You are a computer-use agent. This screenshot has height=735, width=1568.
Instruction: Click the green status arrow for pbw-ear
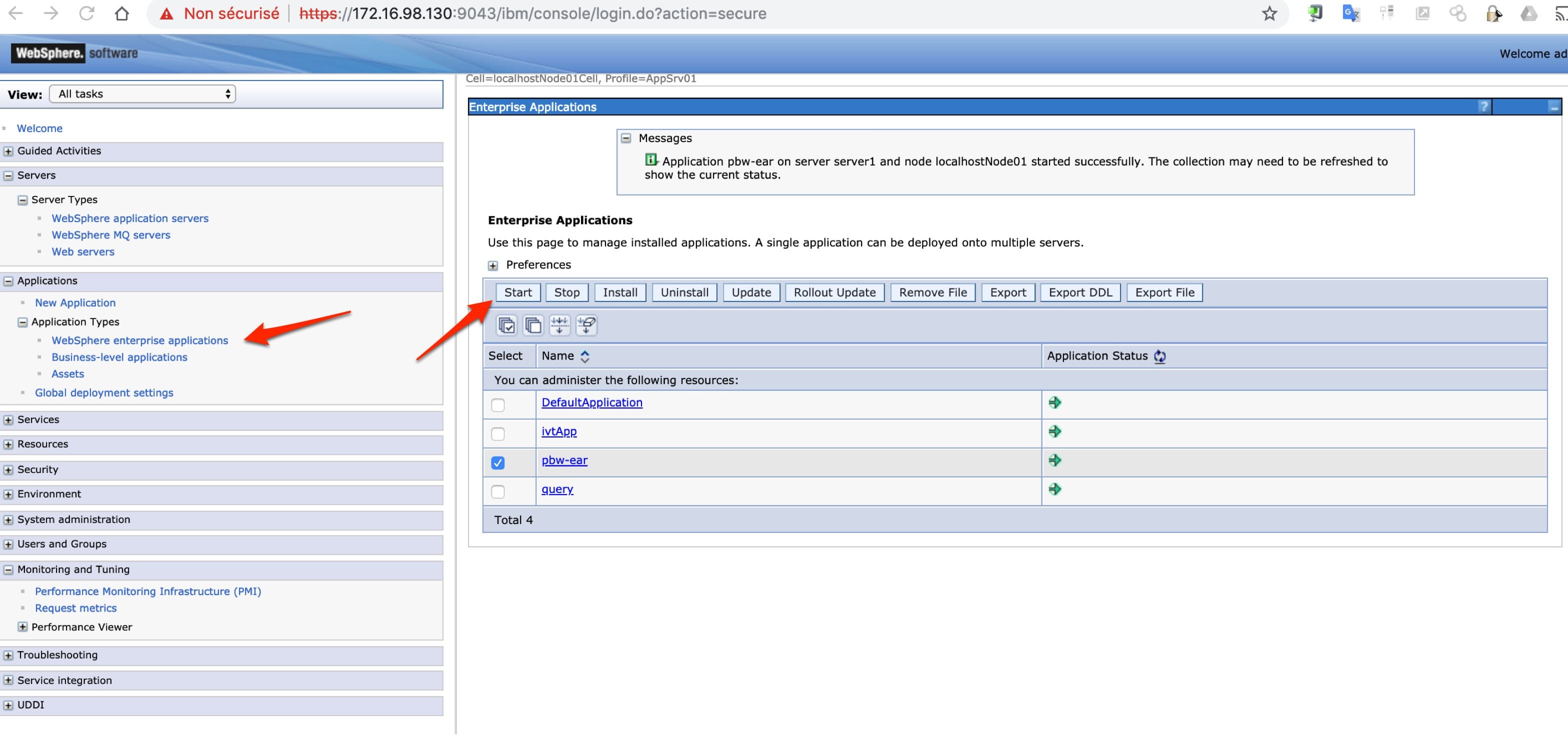tap(1056, 460)
